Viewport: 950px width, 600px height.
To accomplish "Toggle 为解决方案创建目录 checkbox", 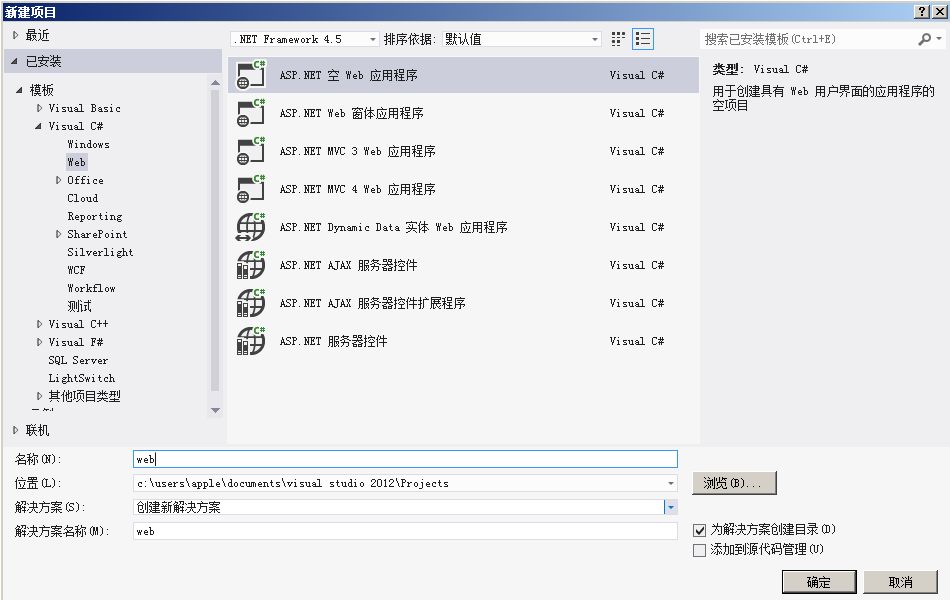I will pyautogui.click(x=699, y=530).
